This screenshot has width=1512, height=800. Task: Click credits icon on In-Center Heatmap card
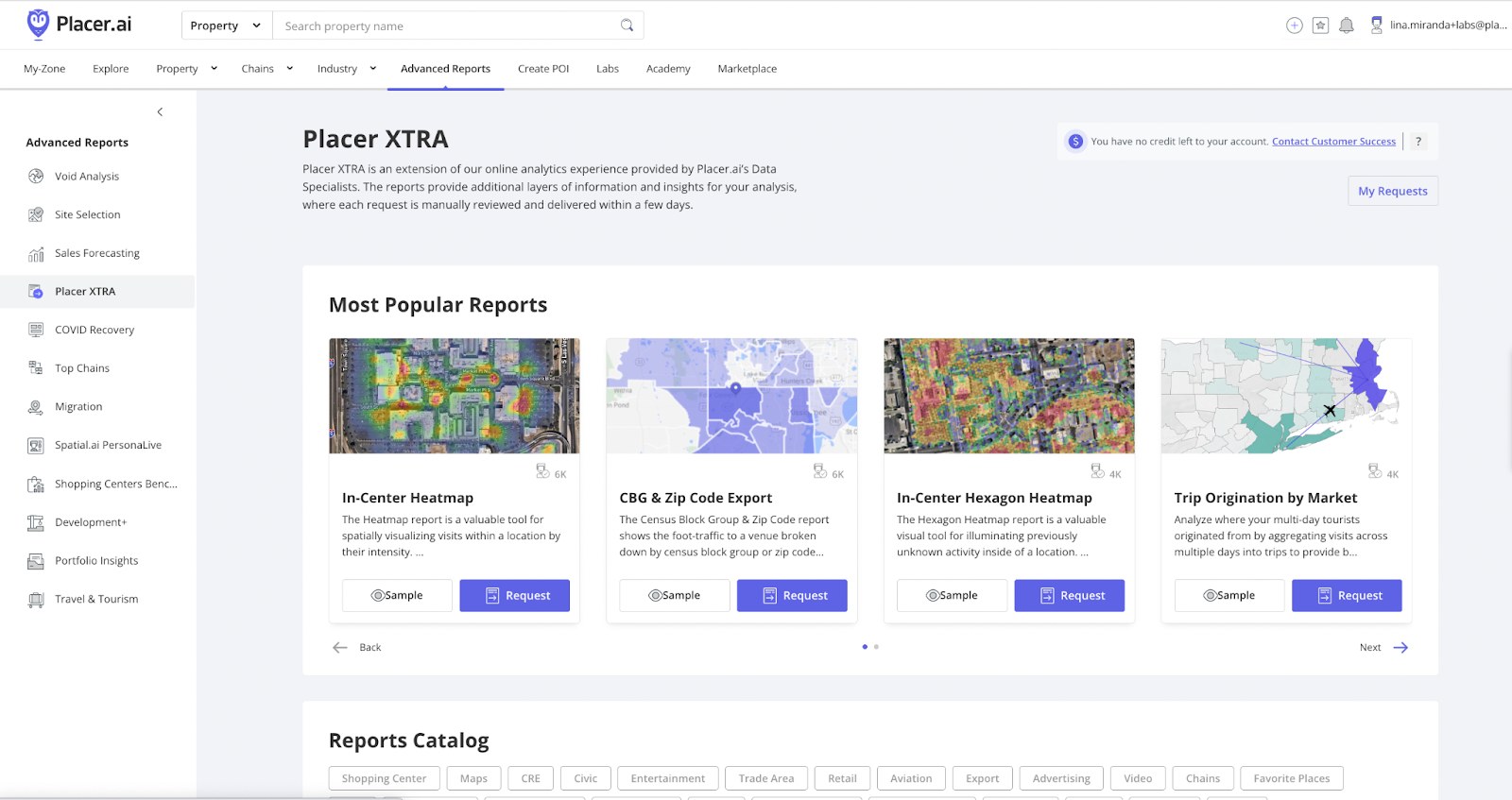542,470
